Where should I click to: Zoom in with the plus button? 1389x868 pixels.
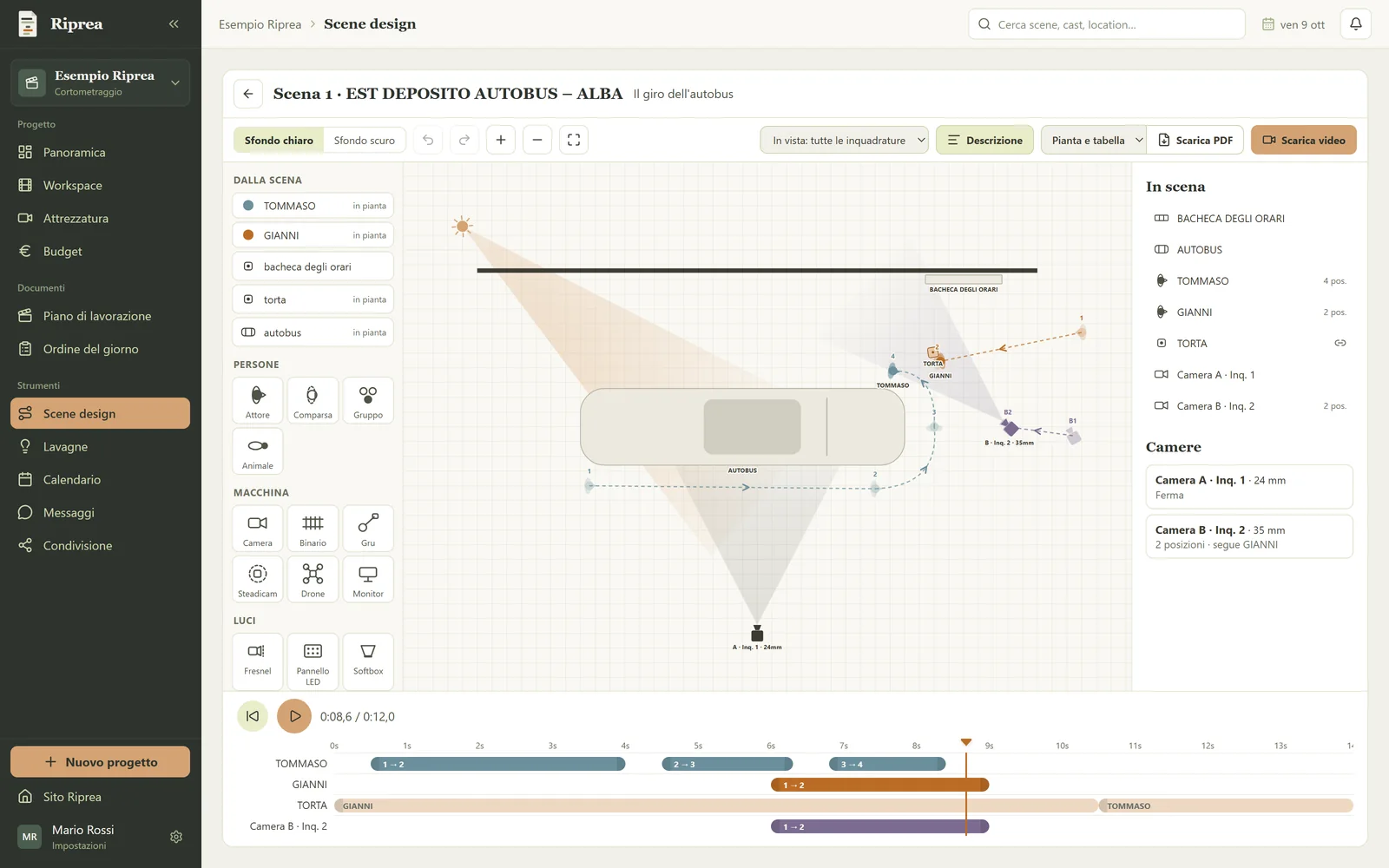pos(501,140)
